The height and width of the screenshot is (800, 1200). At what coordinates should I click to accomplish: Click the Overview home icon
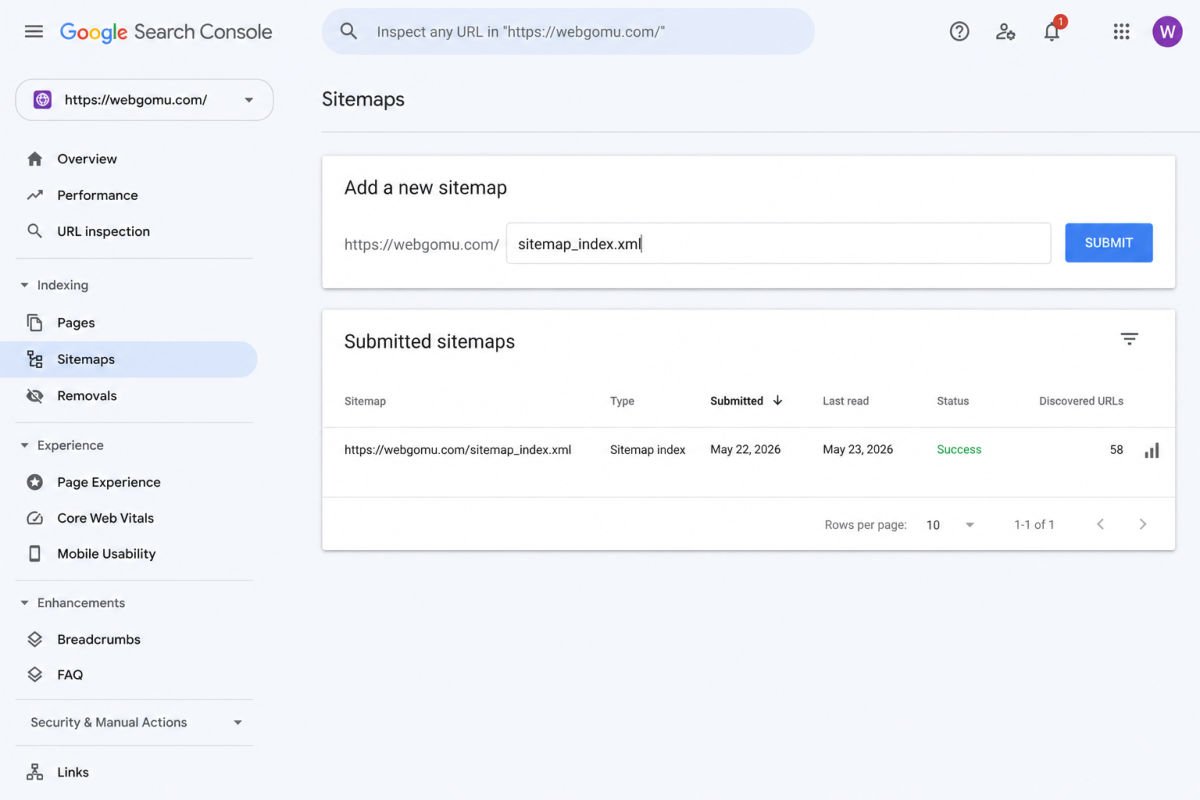35,159
